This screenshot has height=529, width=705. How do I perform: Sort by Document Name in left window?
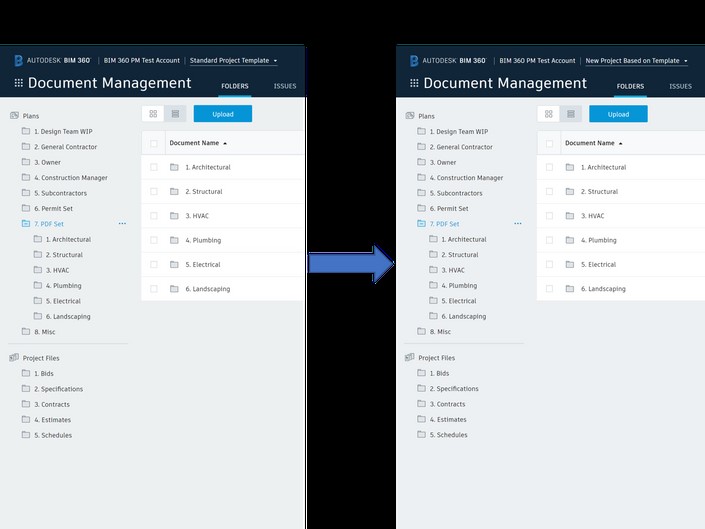tap(198, 143)
